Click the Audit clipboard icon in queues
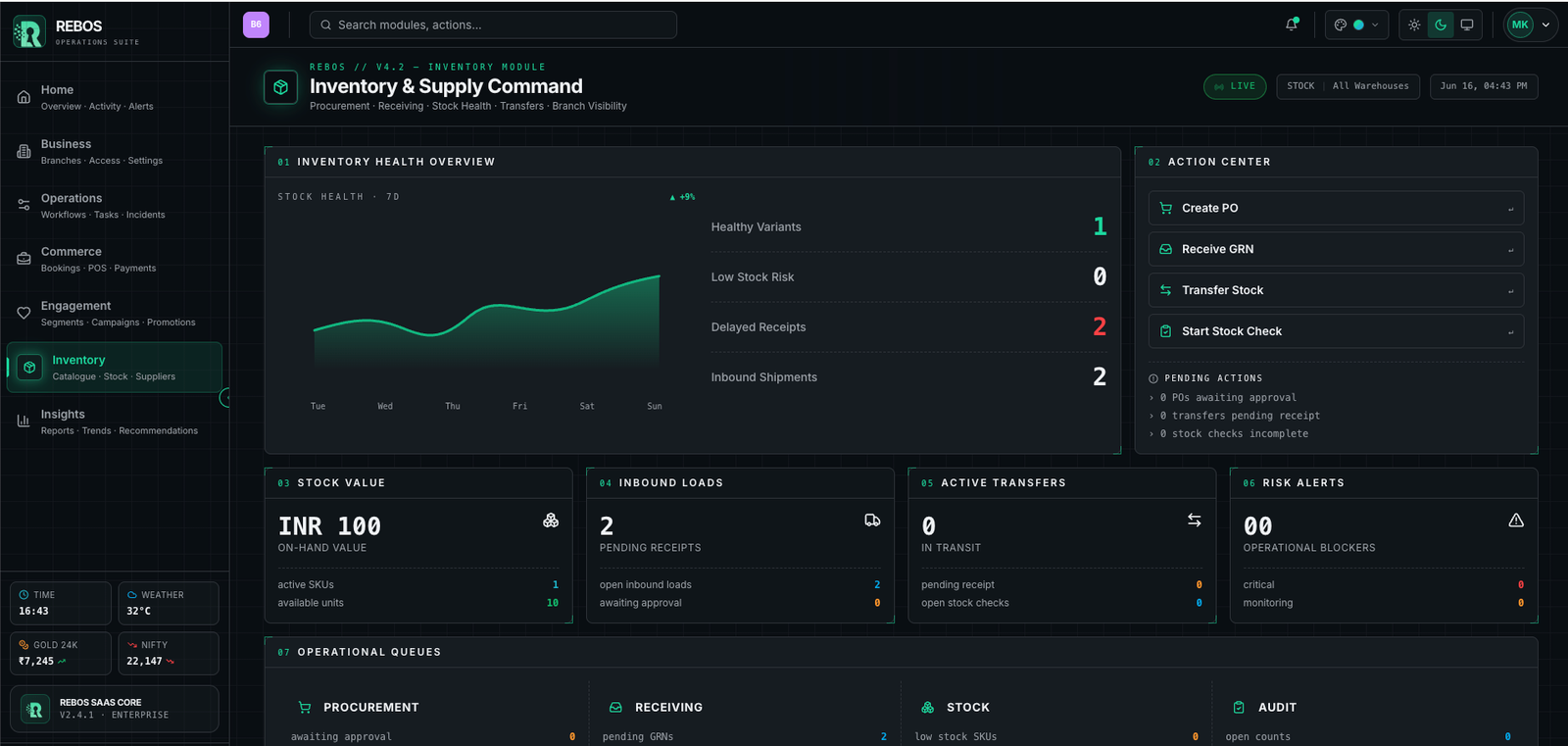Image resolution: width=1568 pixels, height=746 pixels. 1239,707
